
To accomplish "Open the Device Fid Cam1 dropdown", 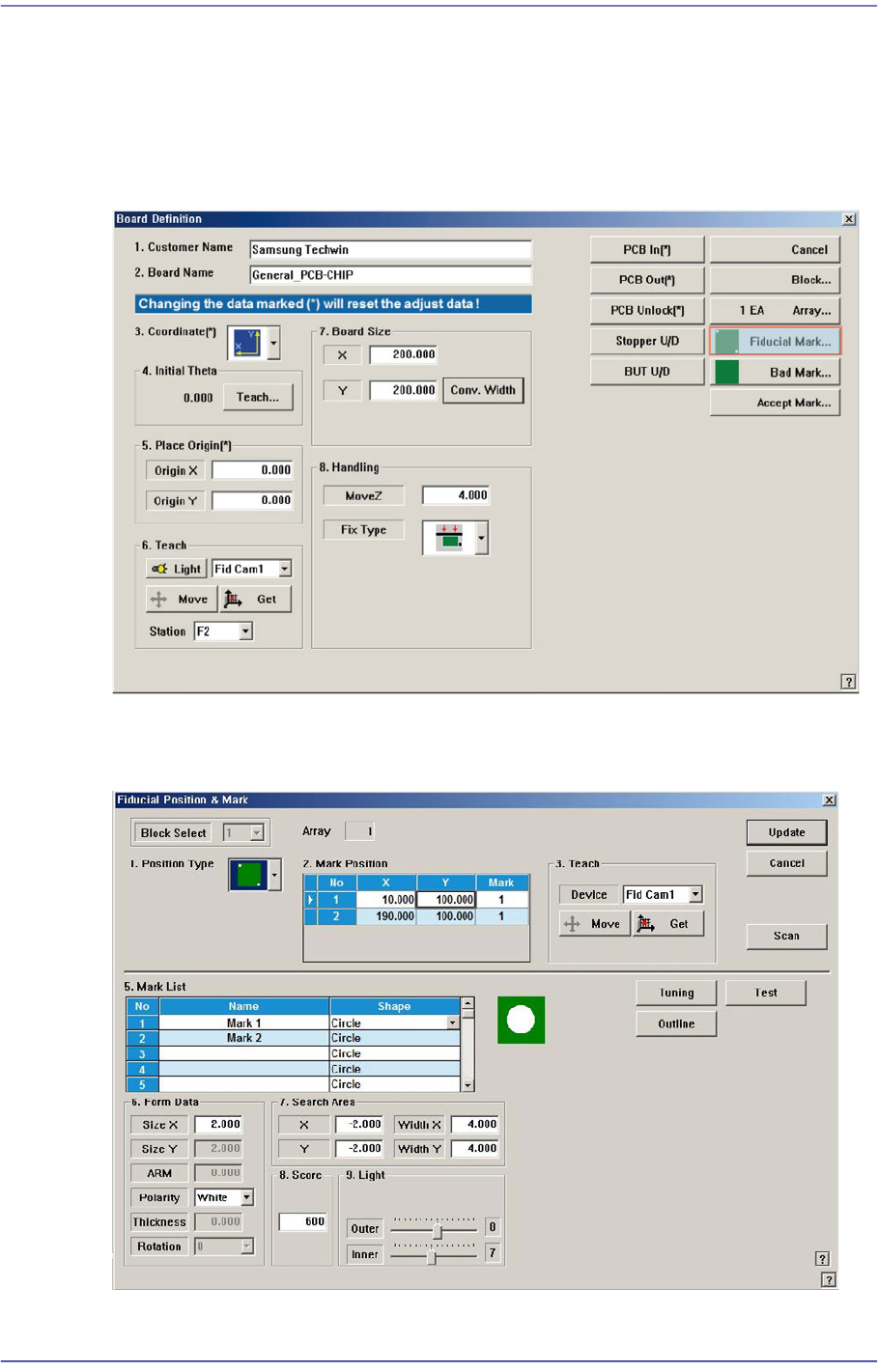I will point(695,895).
